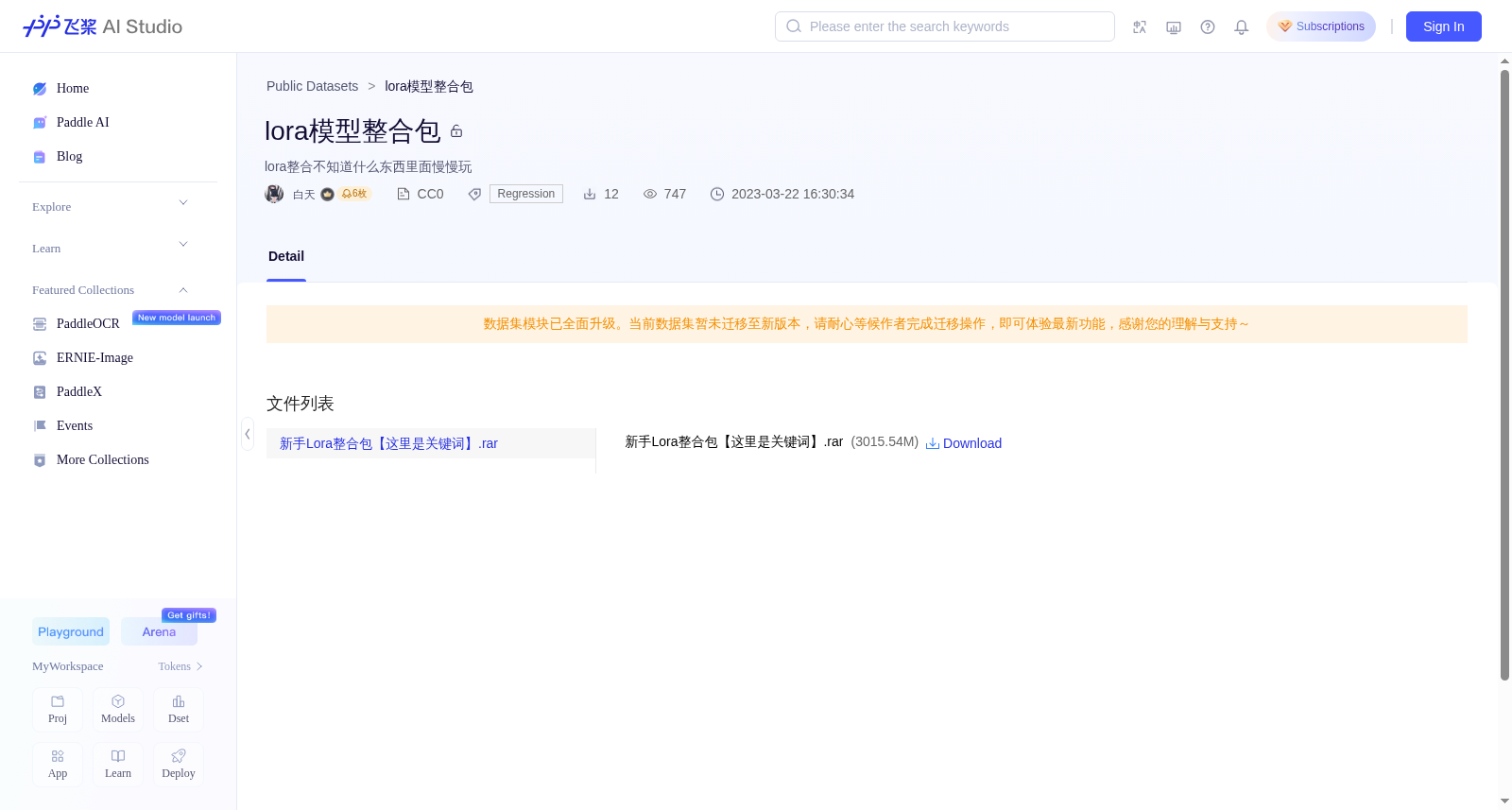Click the orange dataset upgrade notice banner
The height and width of the screenshot is (810, 1512).
tap(867, 324)
